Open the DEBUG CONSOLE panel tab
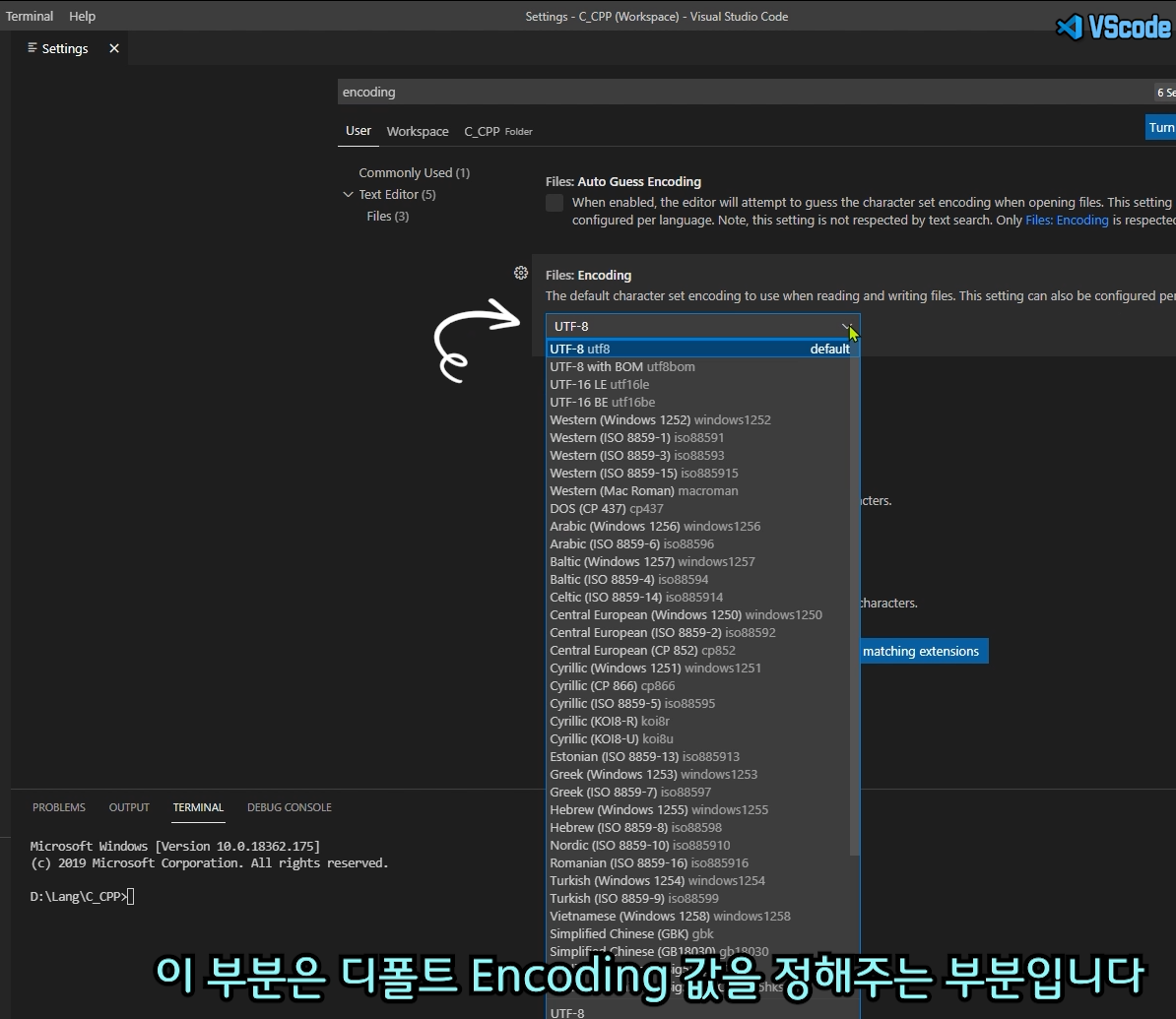 (289, 807)
